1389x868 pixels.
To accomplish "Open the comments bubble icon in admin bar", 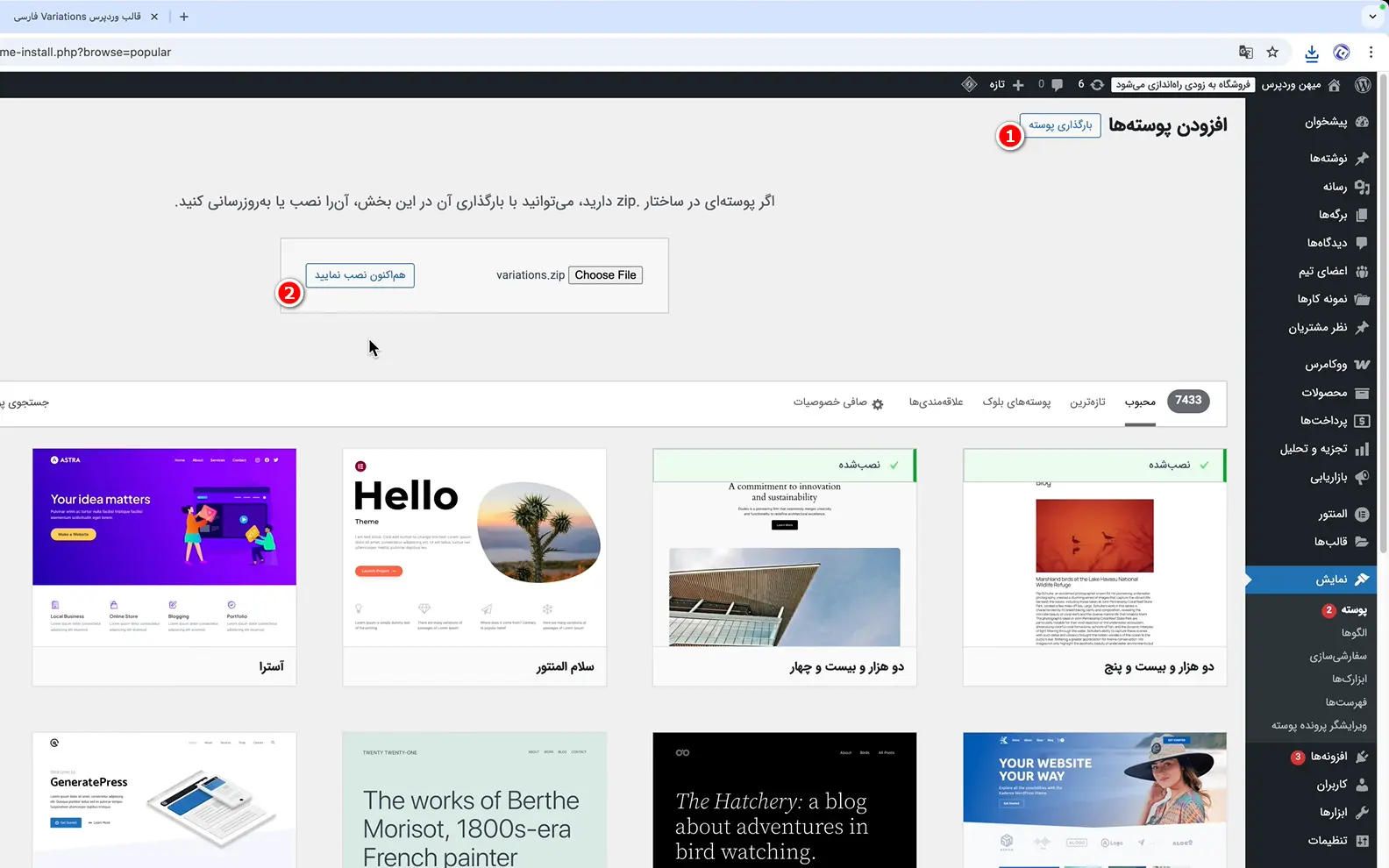I will tap(1058, 85).
